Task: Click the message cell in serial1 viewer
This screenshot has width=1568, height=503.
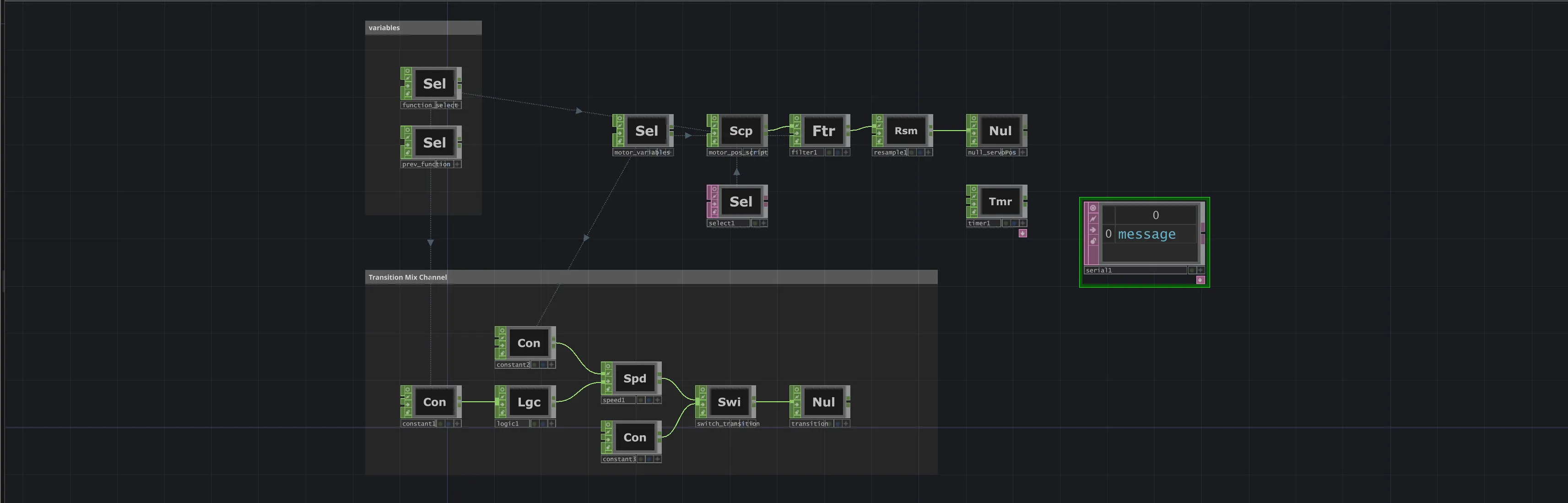Action: 1146,235
